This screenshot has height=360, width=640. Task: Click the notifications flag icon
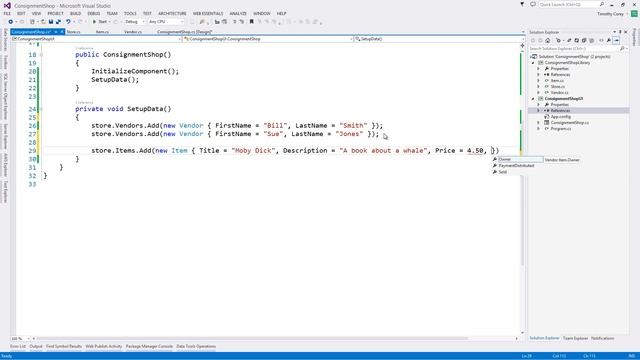click(522, 4)
